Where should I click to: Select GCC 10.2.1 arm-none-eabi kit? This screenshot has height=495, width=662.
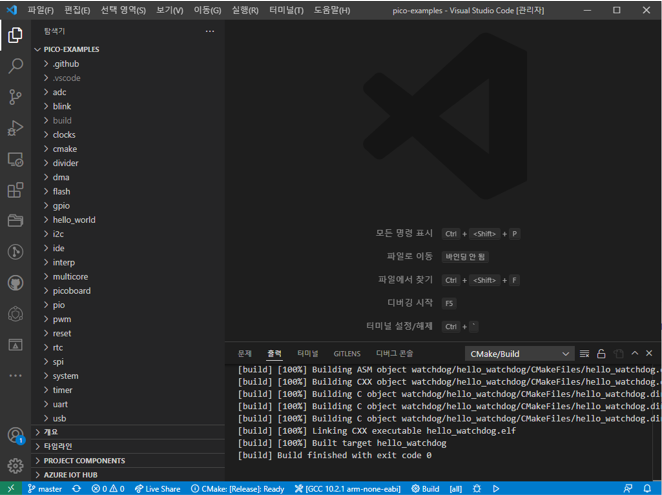[x=347, y=489]
